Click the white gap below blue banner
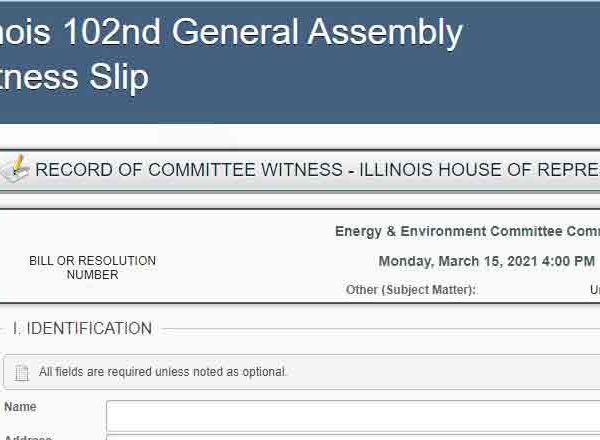 (300, 136)
